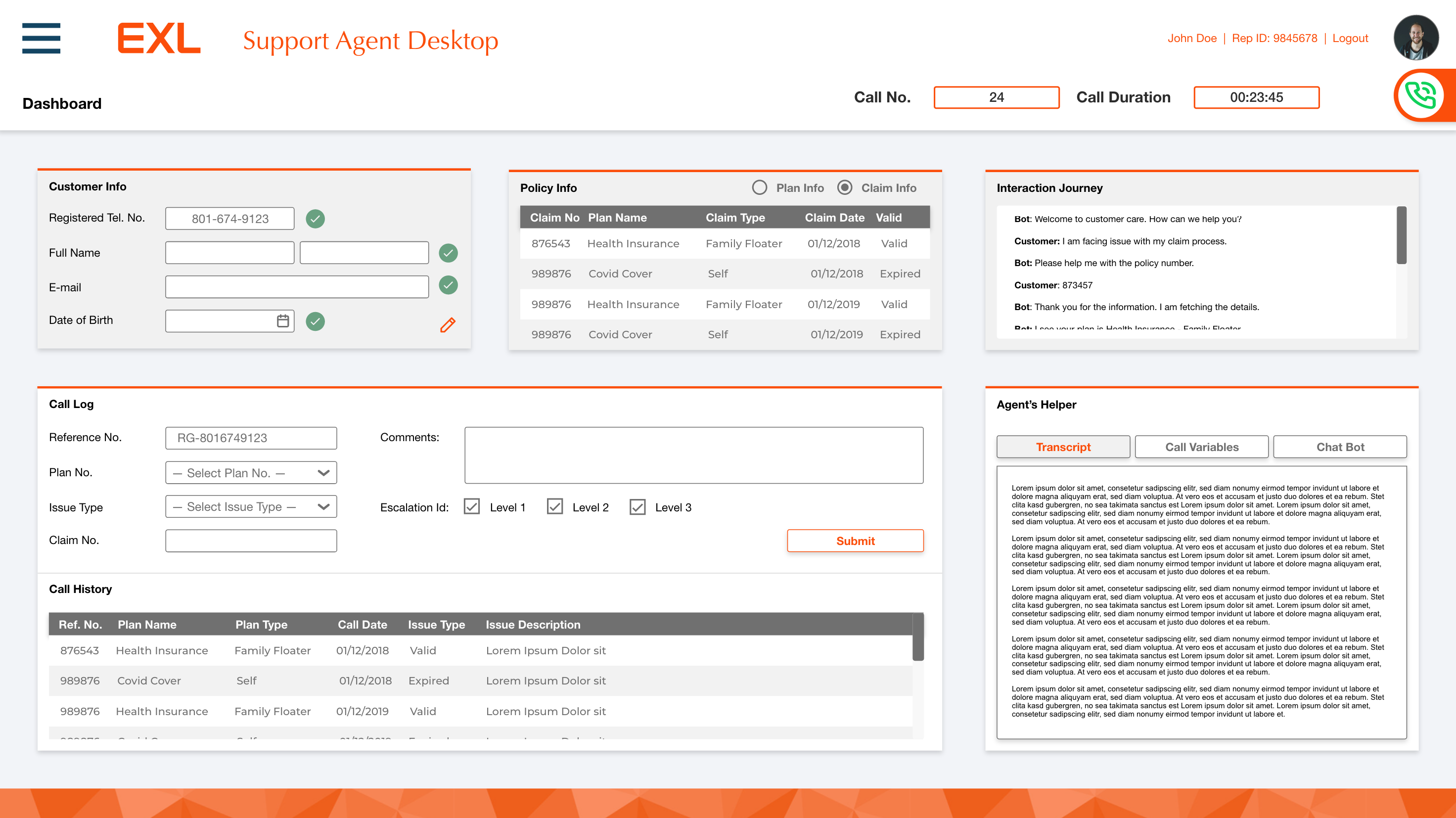1456x818 pixels.
Task: Open the Date of Birth calendar icon
Action: tap(282, 320)
